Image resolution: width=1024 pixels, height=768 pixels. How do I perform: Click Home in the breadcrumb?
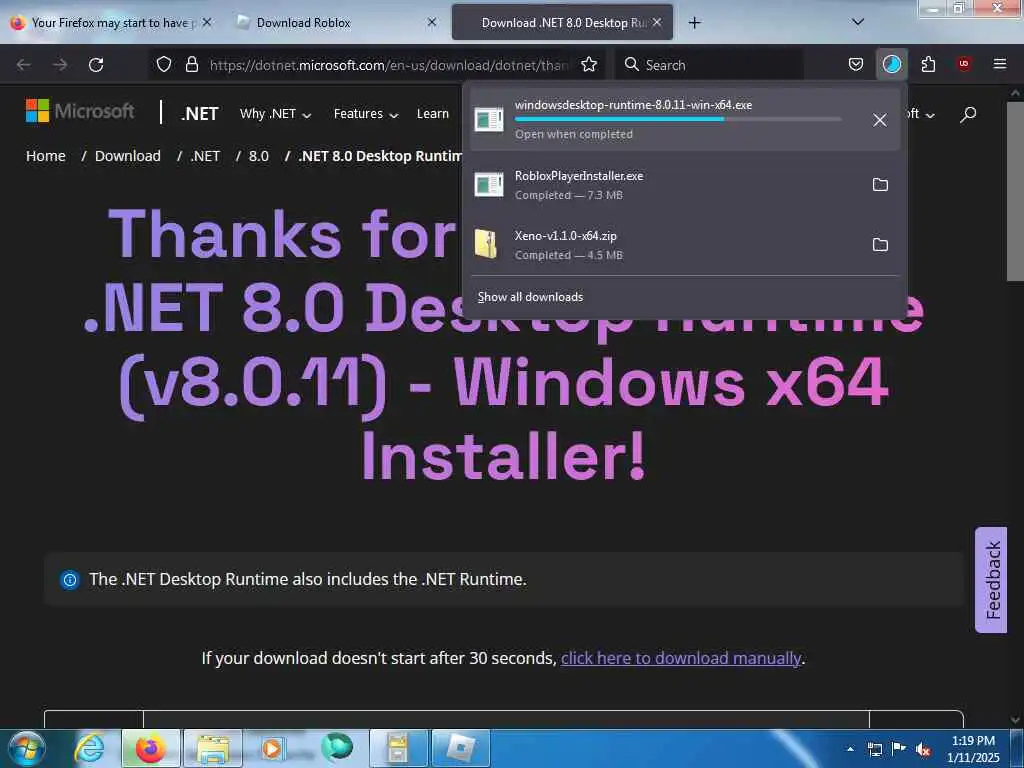coord(46,156)
